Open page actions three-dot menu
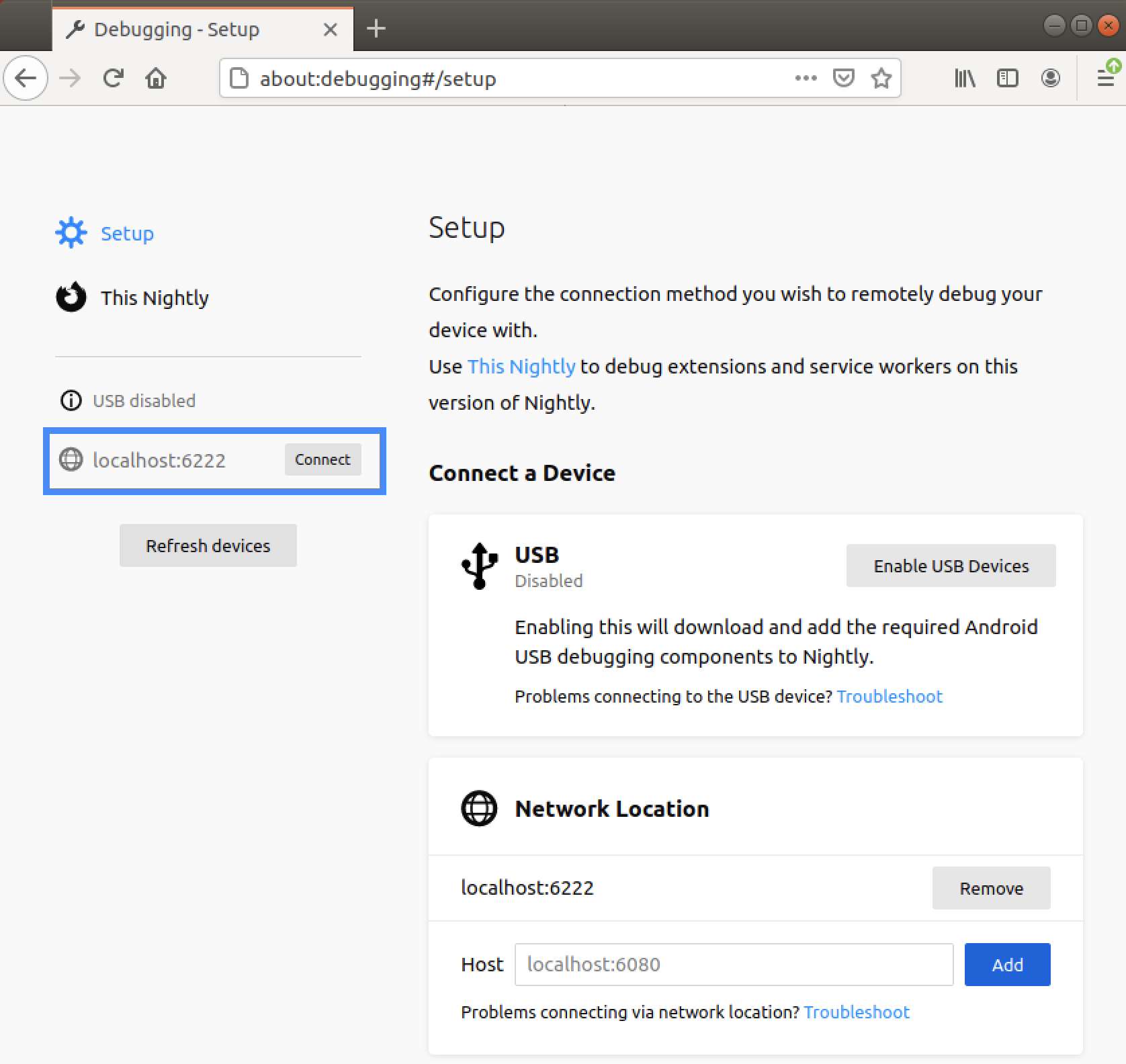 pos(806,79)
